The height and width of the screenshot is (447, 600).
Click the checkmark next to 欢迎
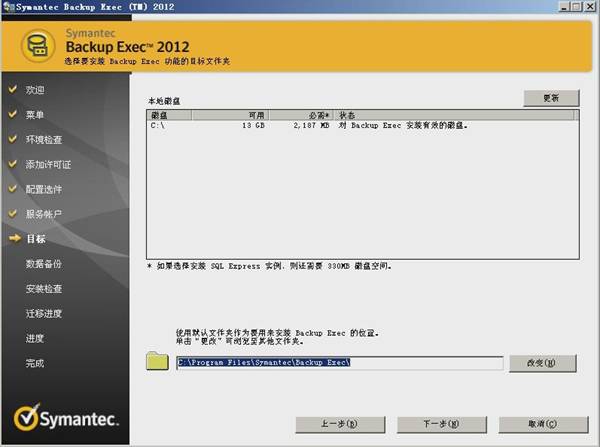(x=12, y=90)
